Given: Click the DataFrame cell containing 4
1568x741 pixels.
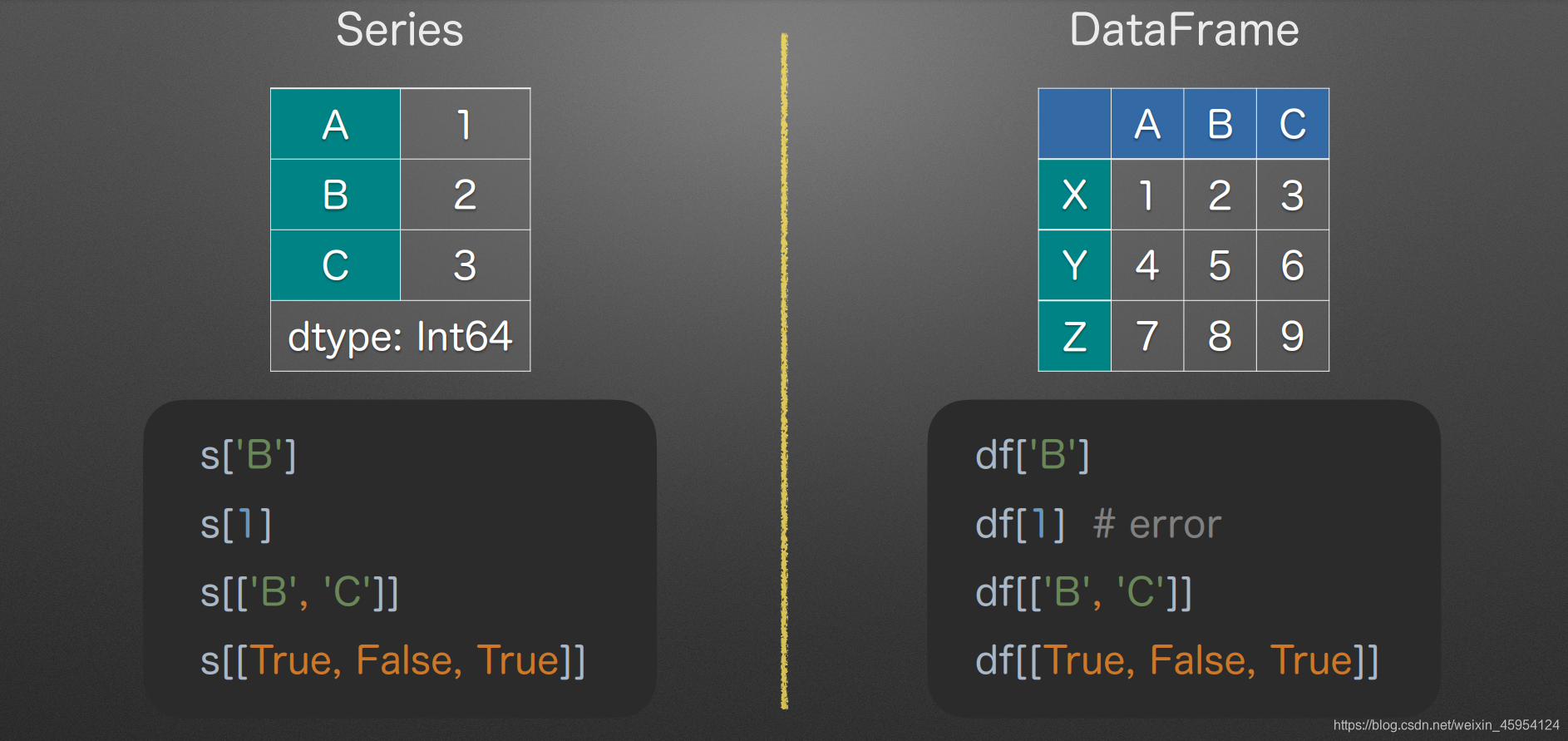Looking at the screenshot, I should click(1147, 265).
